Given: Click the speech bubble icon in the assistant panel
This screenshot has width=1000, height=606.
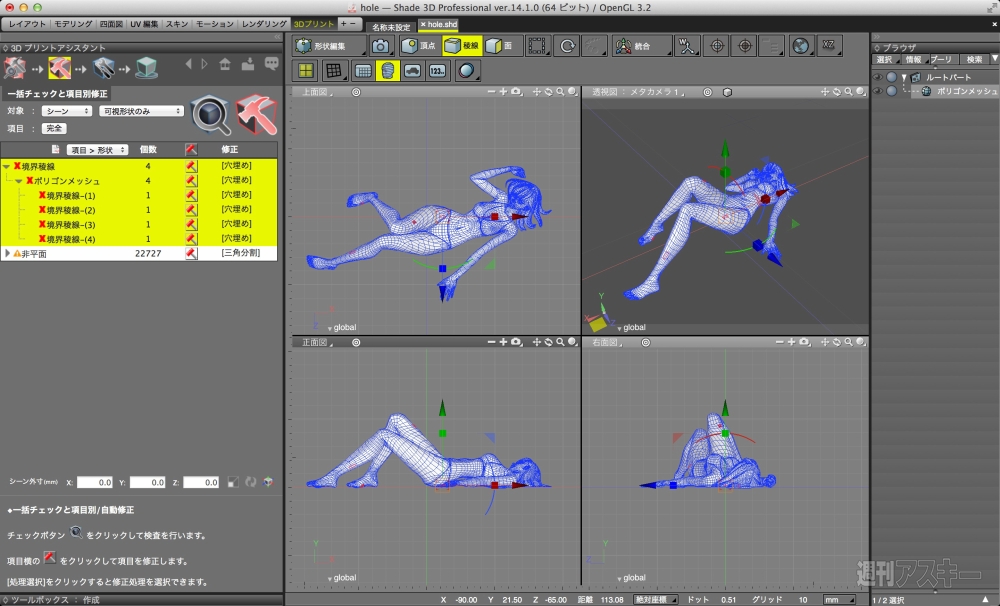Looking at the screenshot, I should coord(270,64).
